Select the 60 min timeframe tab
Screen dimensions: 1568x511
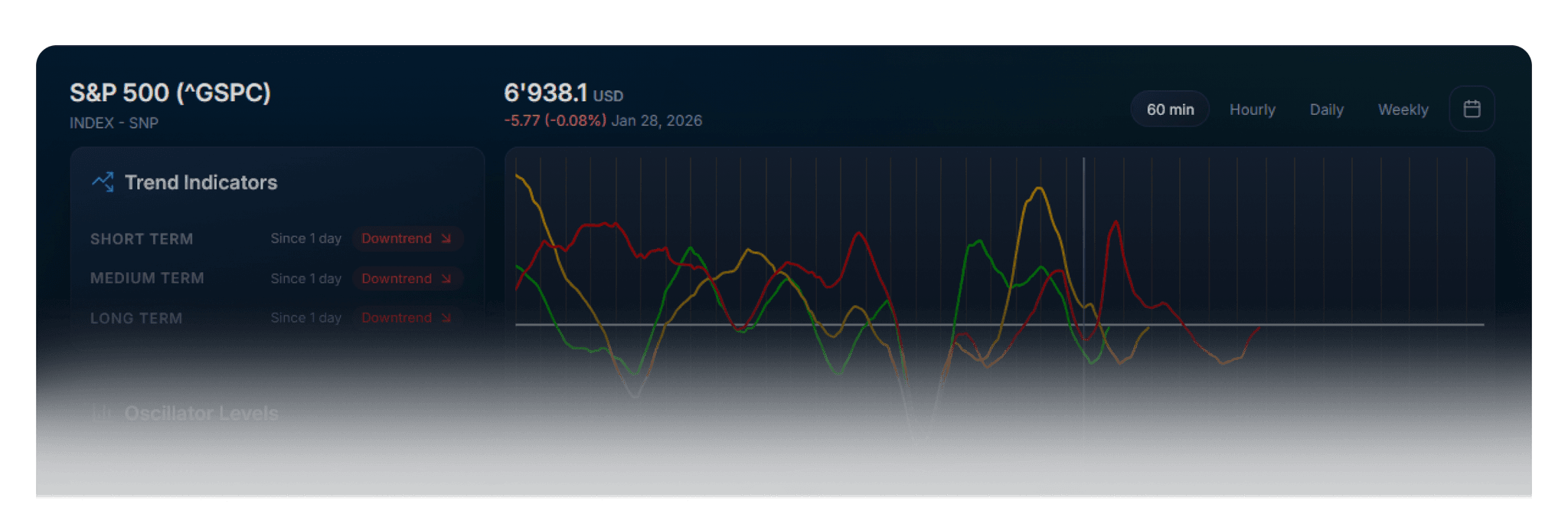[x=1170, y=110]
